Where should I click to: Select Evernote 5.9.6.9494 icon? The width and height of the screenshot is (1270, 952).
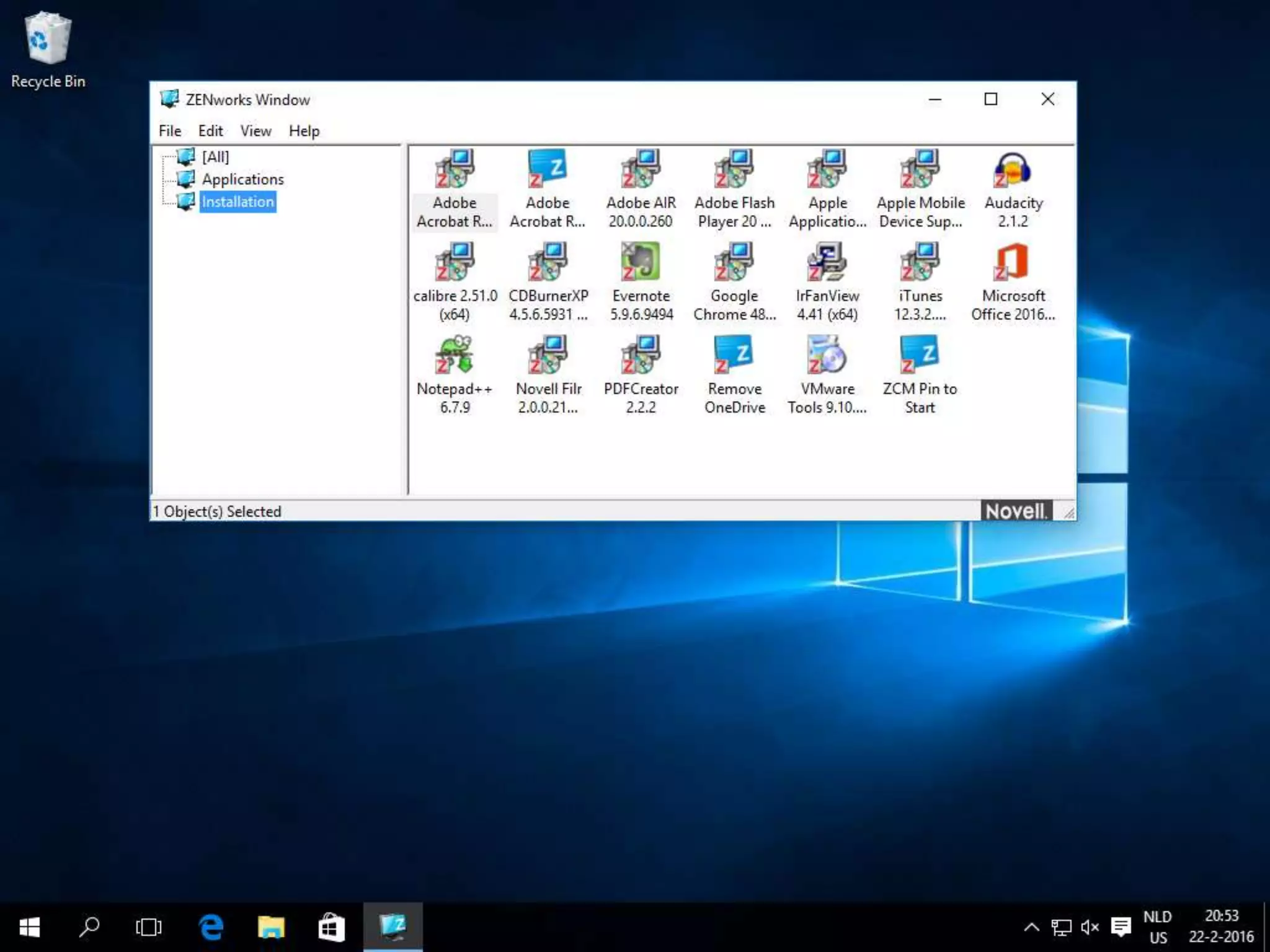641,262
